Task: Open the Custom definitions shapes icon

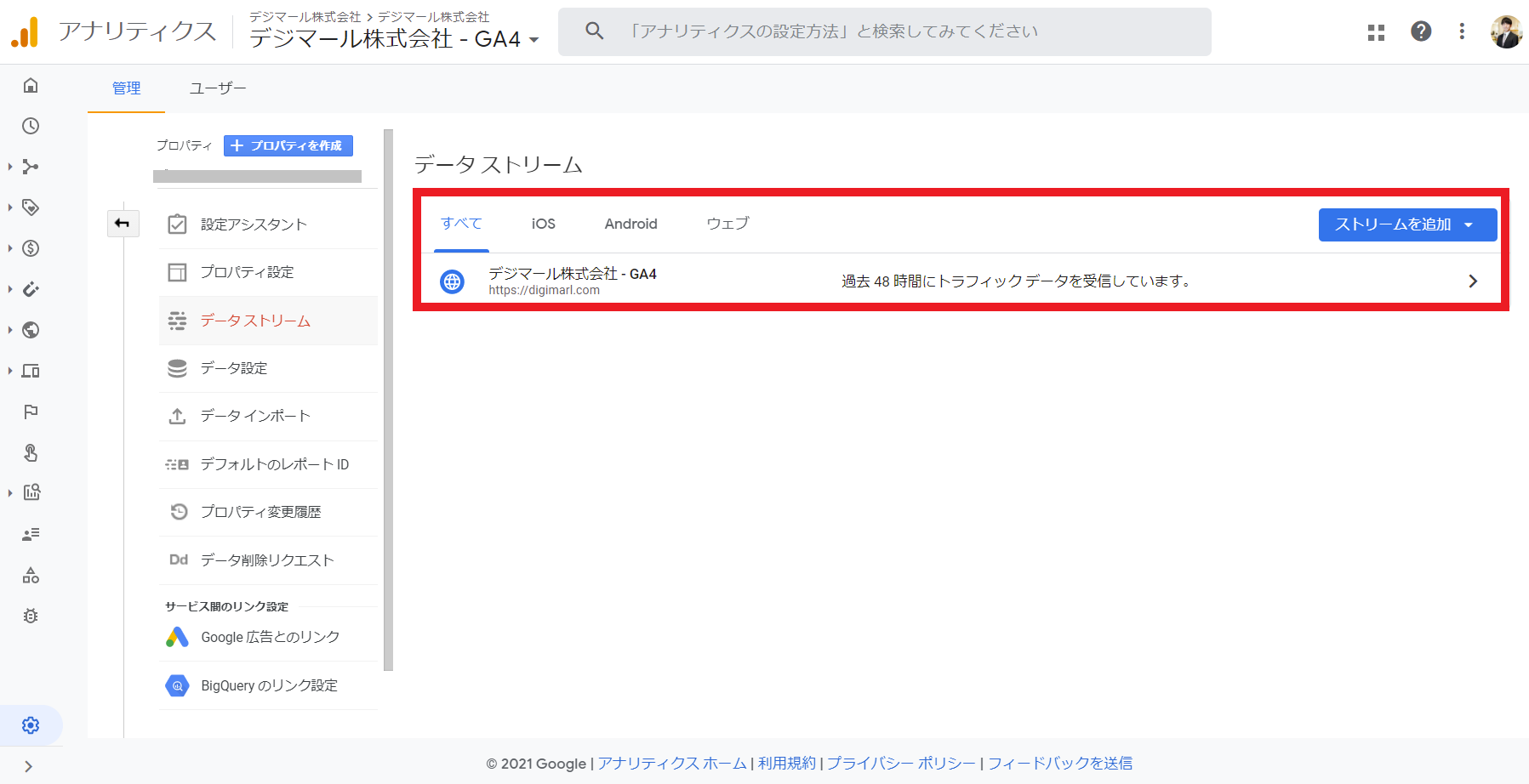Action: click(31, 576)
